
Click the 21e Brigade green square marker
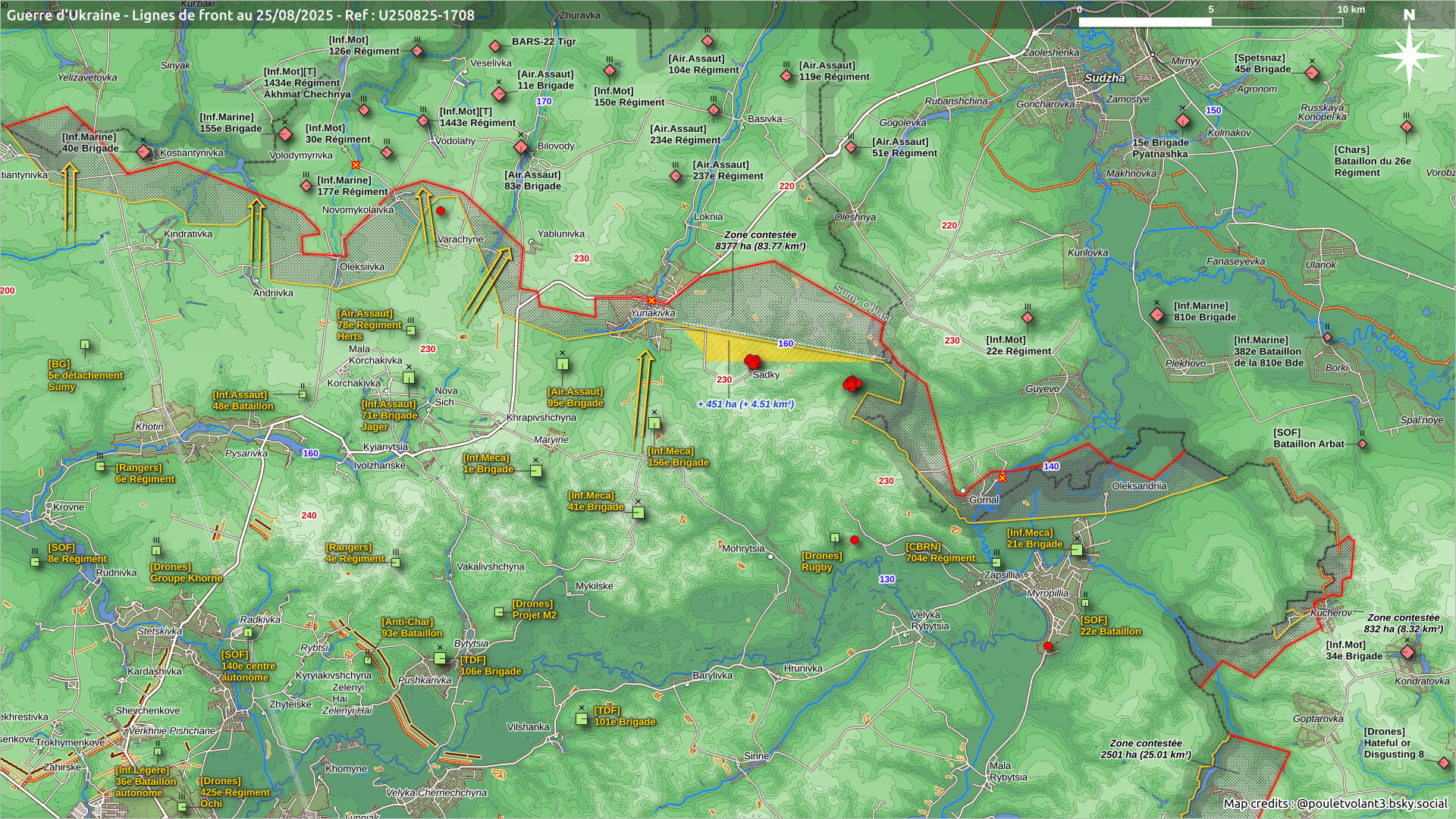click(1077, 549)
